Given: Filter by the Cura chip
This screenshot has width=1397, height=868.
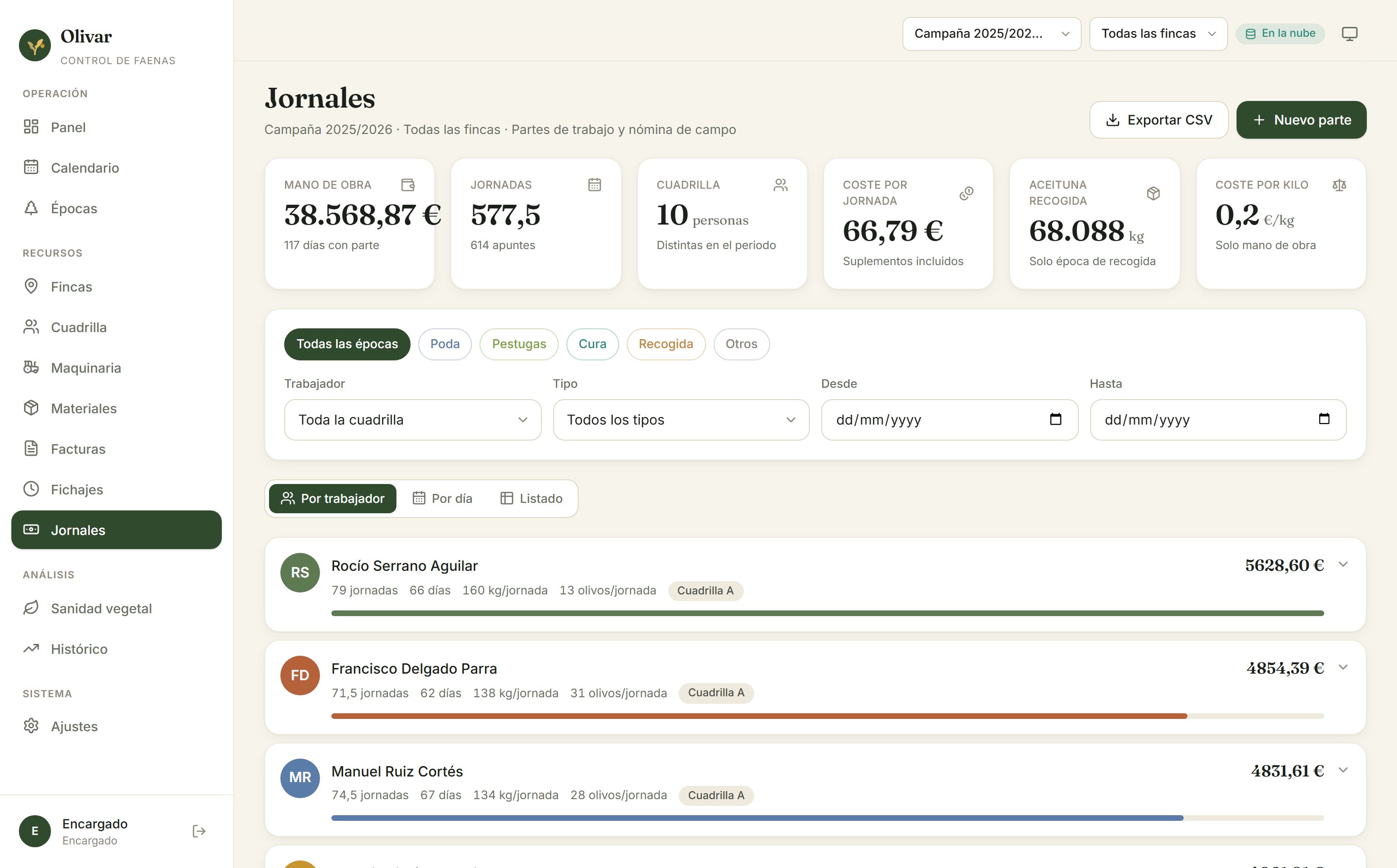Looking at the screenshot, I should 593,344.
